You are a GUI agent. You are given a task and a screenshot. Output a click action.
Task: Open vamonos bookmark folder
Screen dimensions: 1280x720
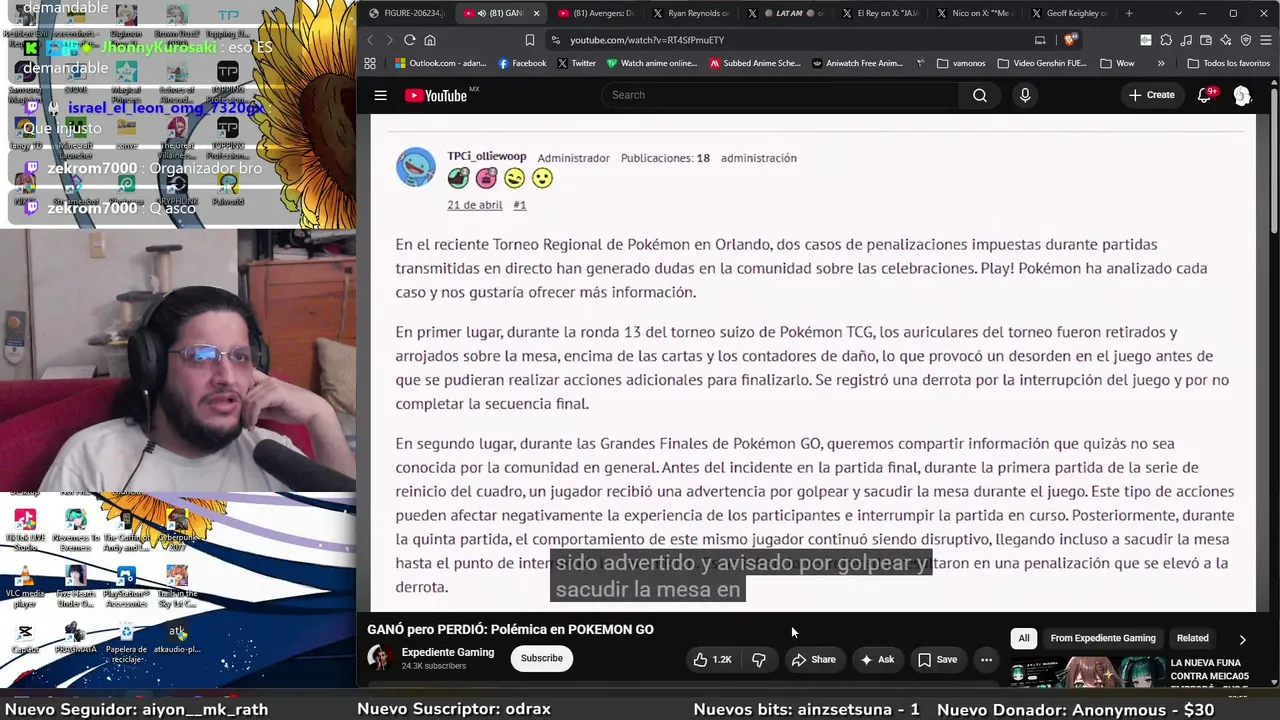(x=961, y=63)
